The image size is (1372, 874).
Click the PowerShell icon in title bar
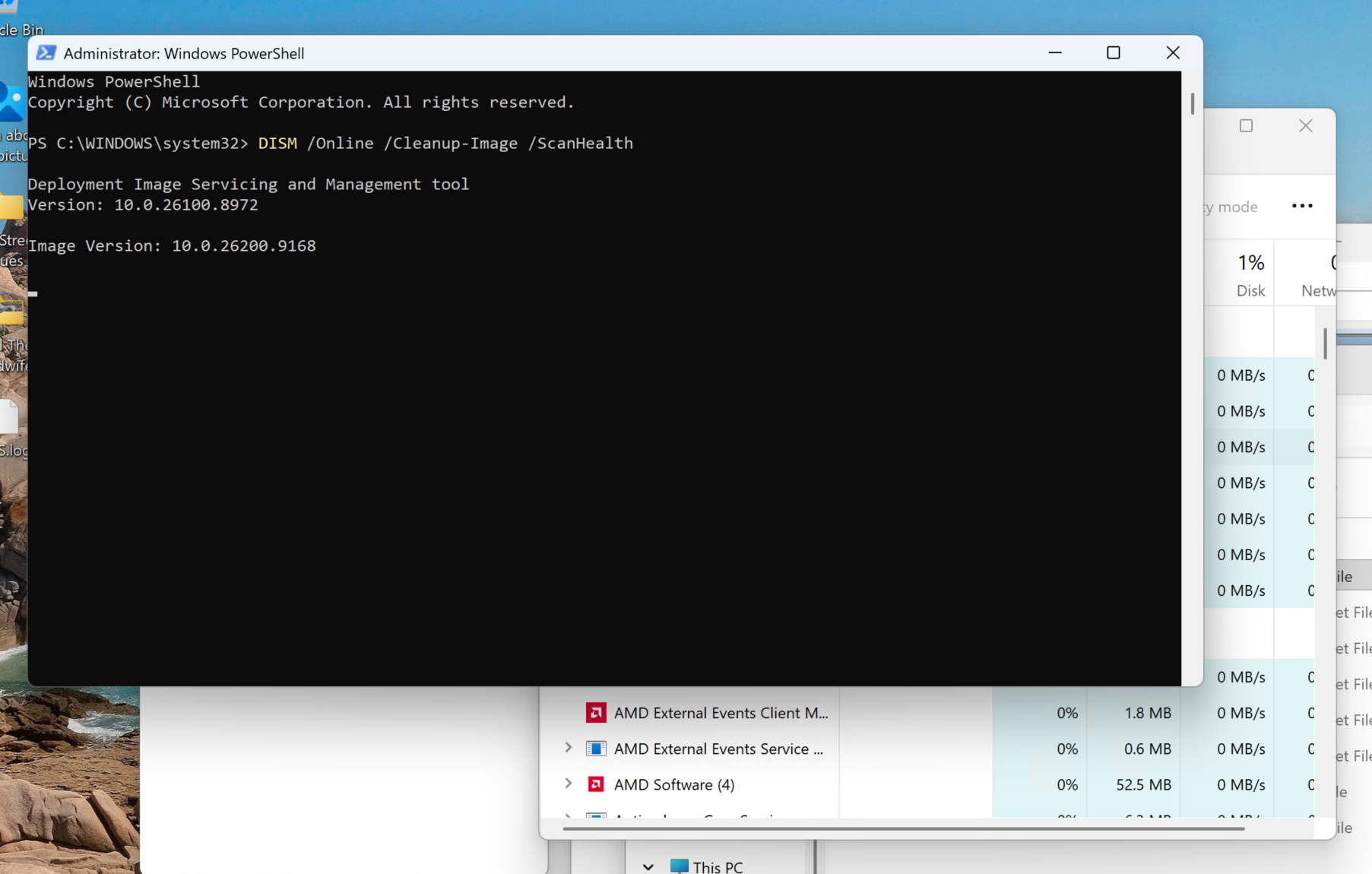click(46, 53)
